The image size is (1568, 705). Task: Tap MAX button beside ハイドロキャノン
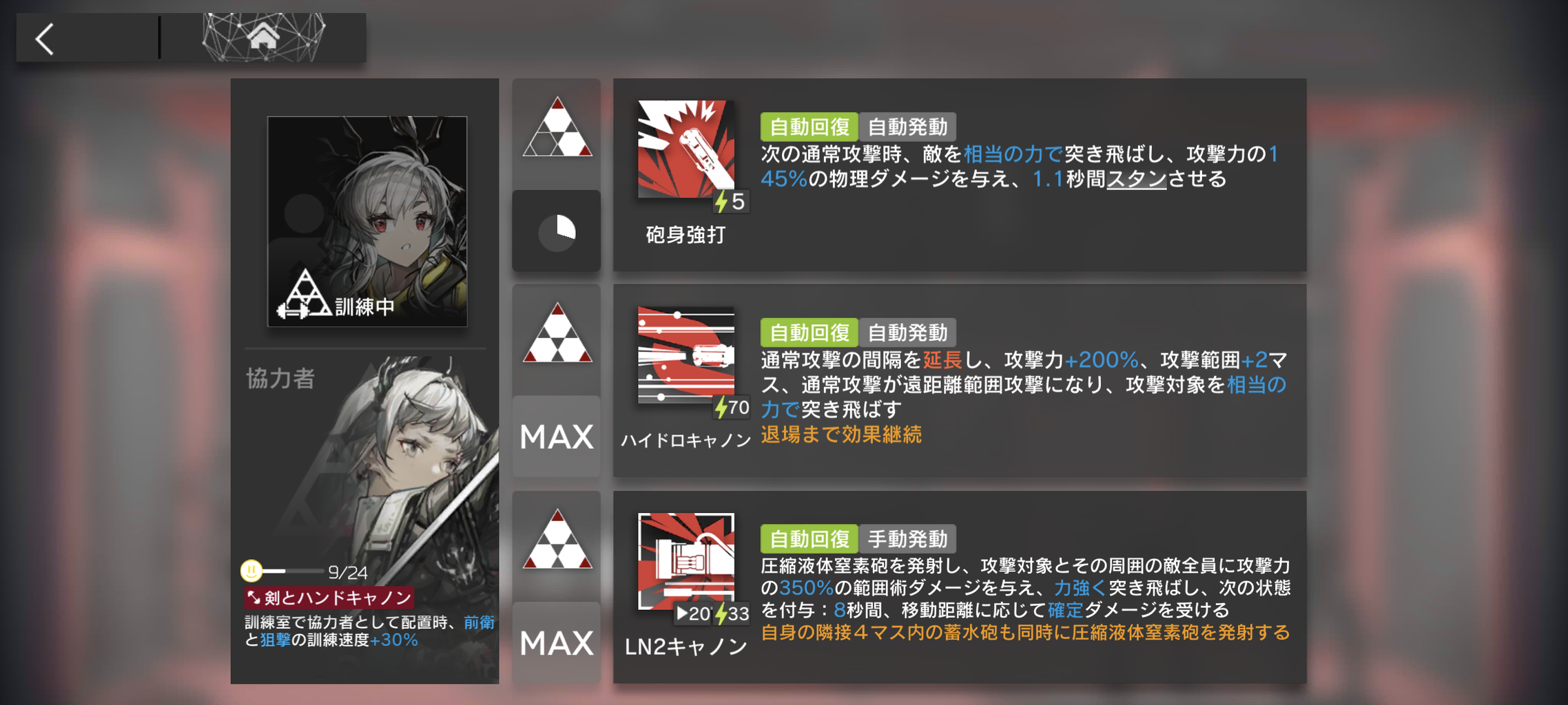tap(557, 436)
